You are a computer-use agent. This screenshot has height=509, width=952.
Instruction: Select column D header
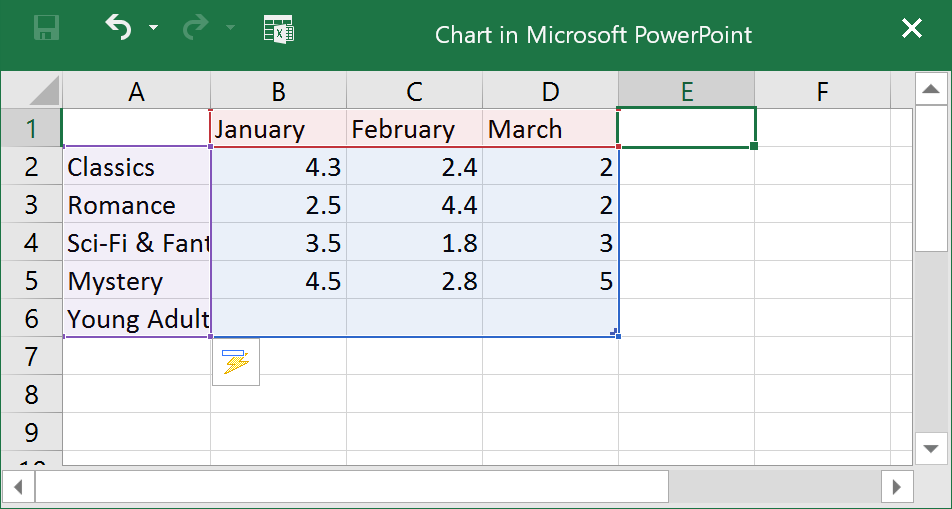coord(551,91)
